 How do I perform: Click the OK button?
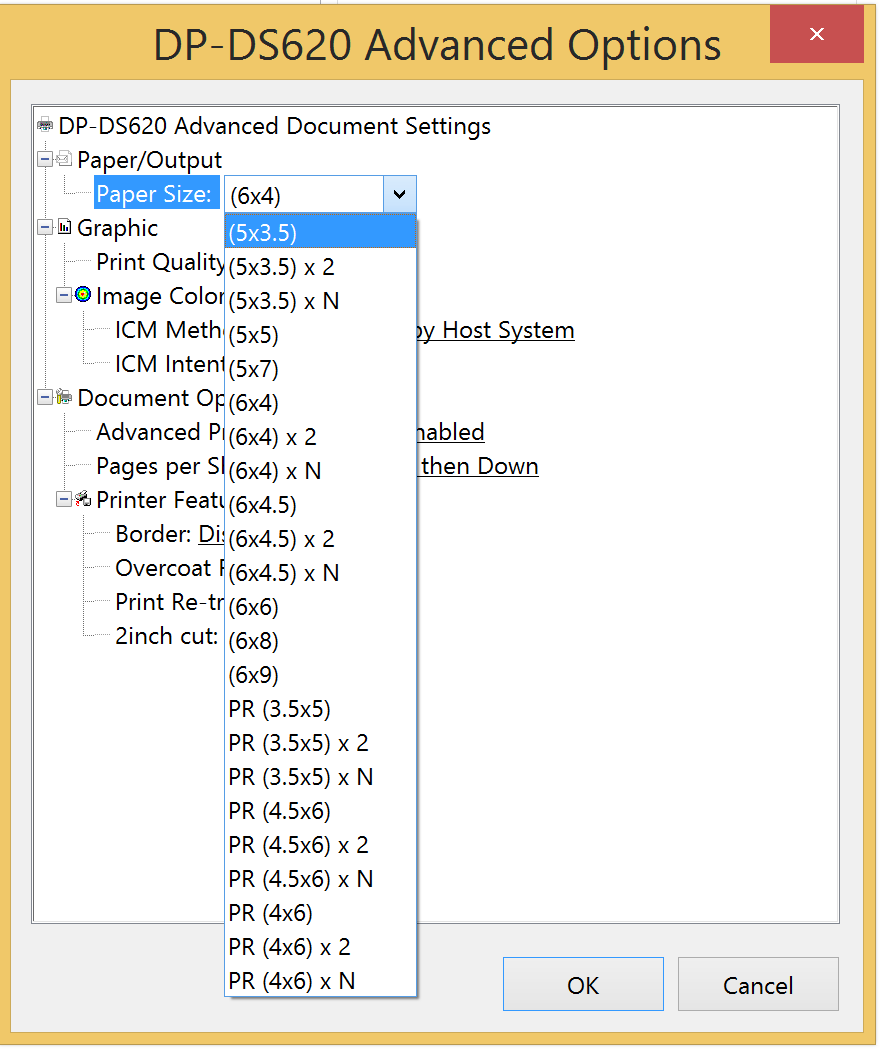point(583,984)
